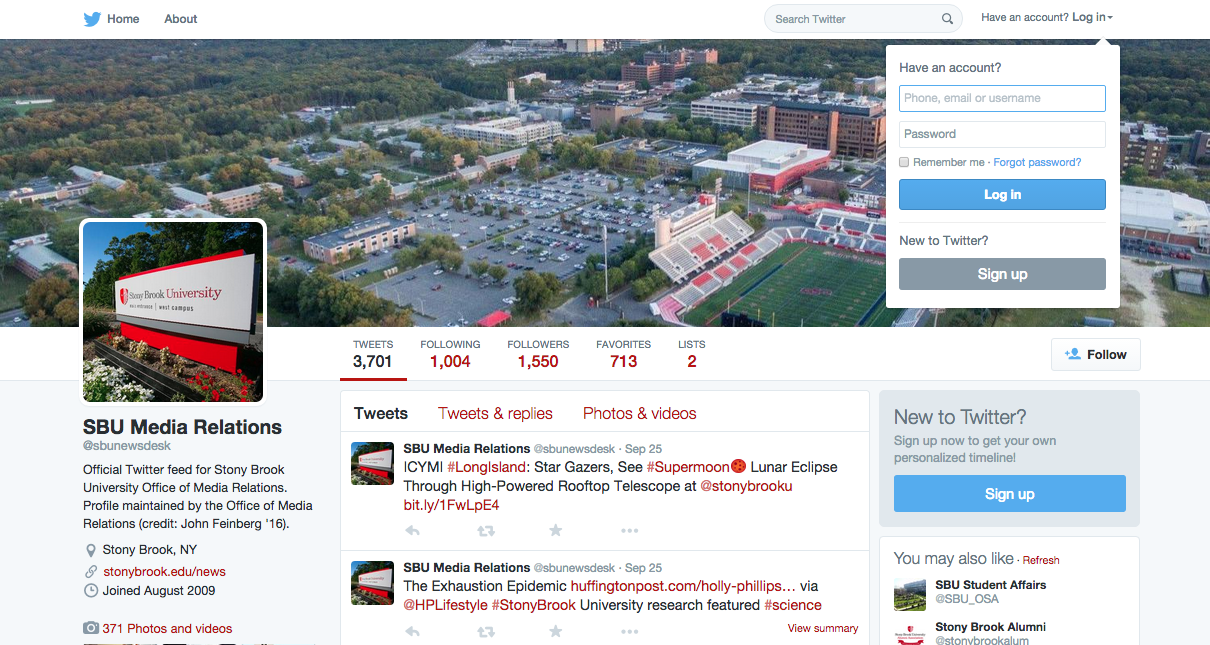The image size is (1210, 645).
Task: Open the About page link
Action: (x=181, y=19)
